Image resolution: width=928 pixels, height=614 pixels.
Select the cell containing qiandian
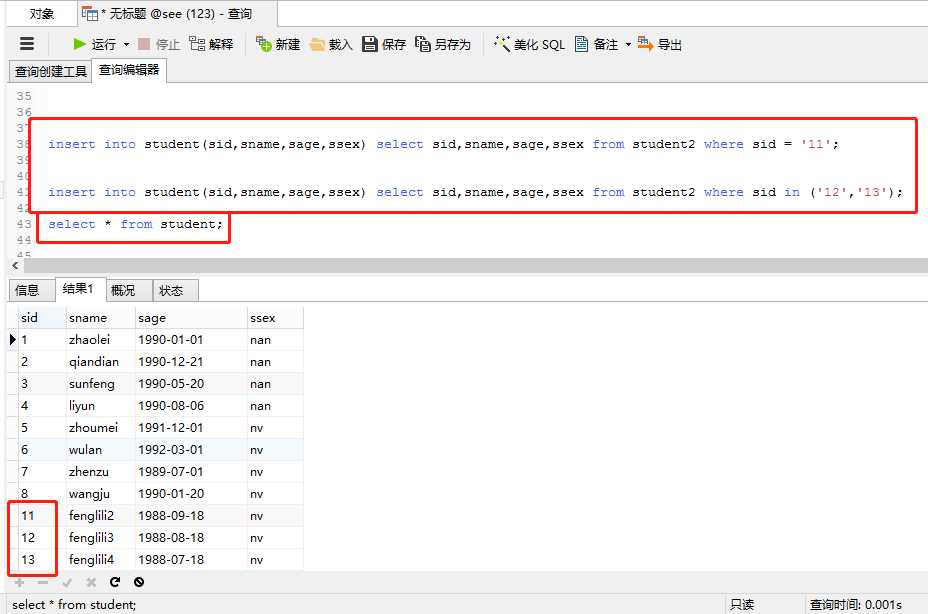[x=101, y=362]
